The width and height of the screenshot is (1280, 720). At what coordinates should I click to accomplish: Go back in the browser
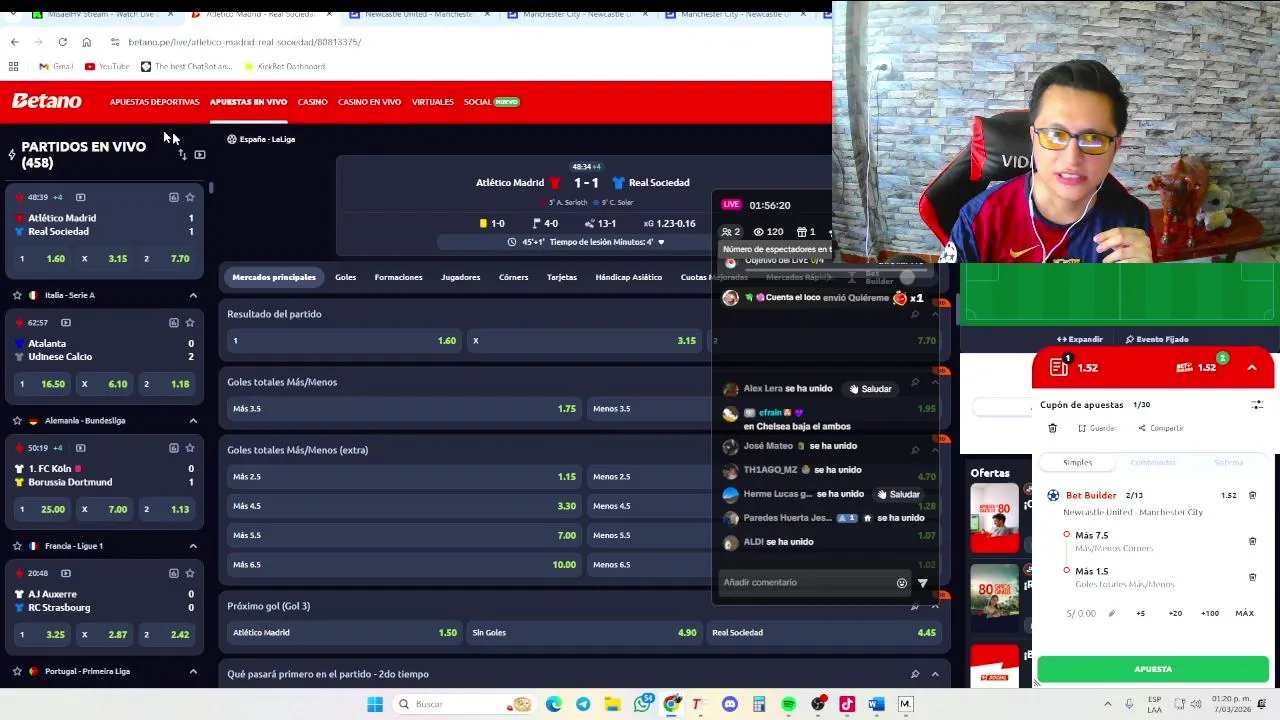point(14,42)
